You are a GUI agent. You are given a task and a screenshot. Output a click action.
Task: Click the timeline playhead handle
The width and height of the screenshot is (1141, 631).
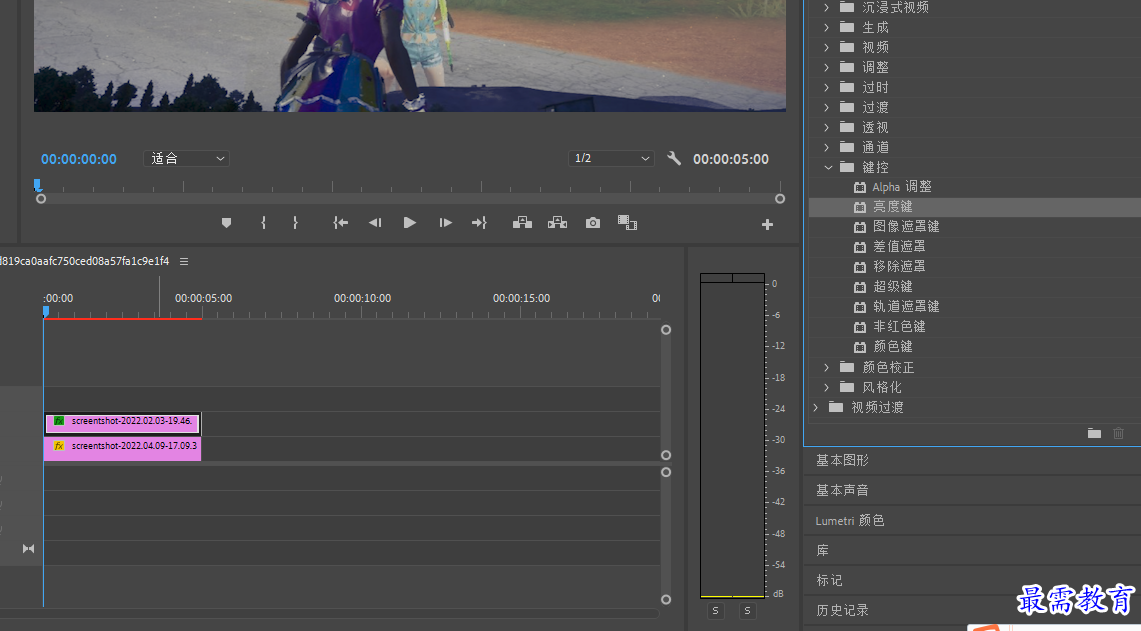pyautogui.click(x=46, y=311)
